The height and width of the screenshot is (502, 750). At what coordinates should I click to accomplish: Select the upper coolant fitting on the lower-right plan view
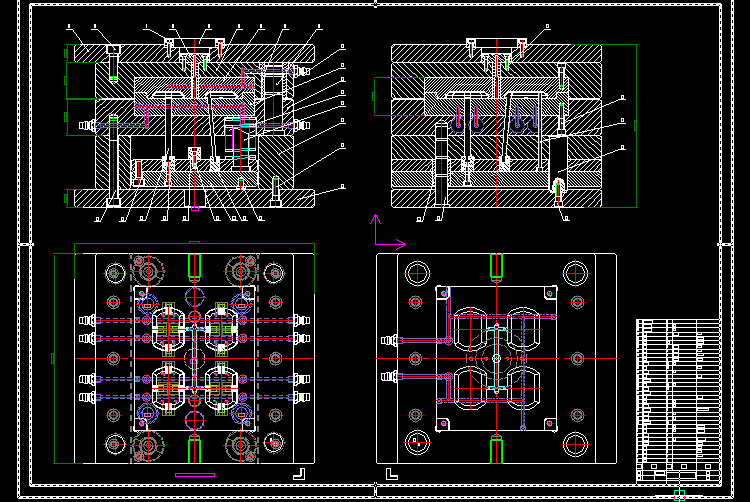coord(389,340)
